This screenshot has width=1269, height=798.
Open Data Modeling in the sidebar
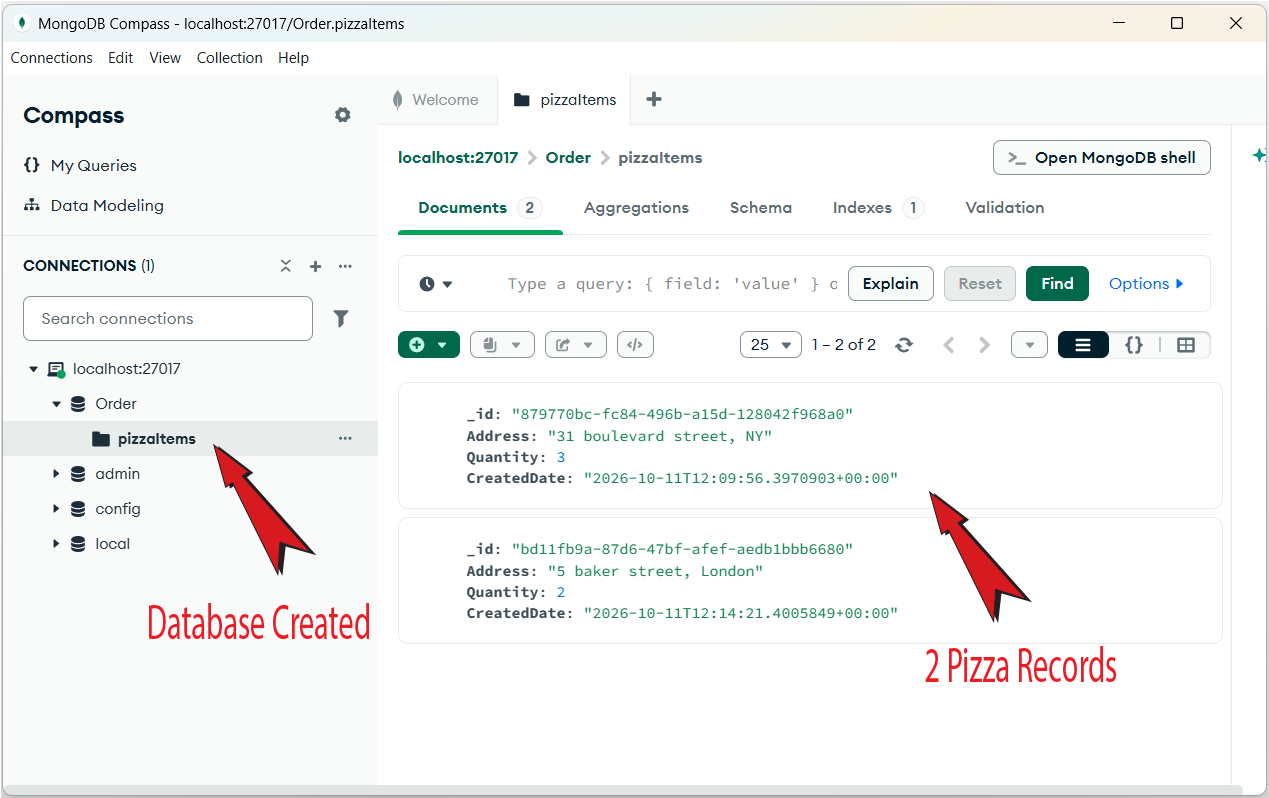point(93,205)
